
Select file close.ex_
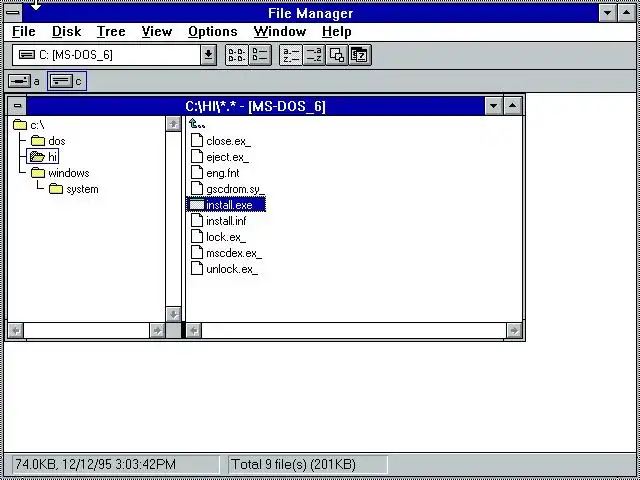point(221,141)
